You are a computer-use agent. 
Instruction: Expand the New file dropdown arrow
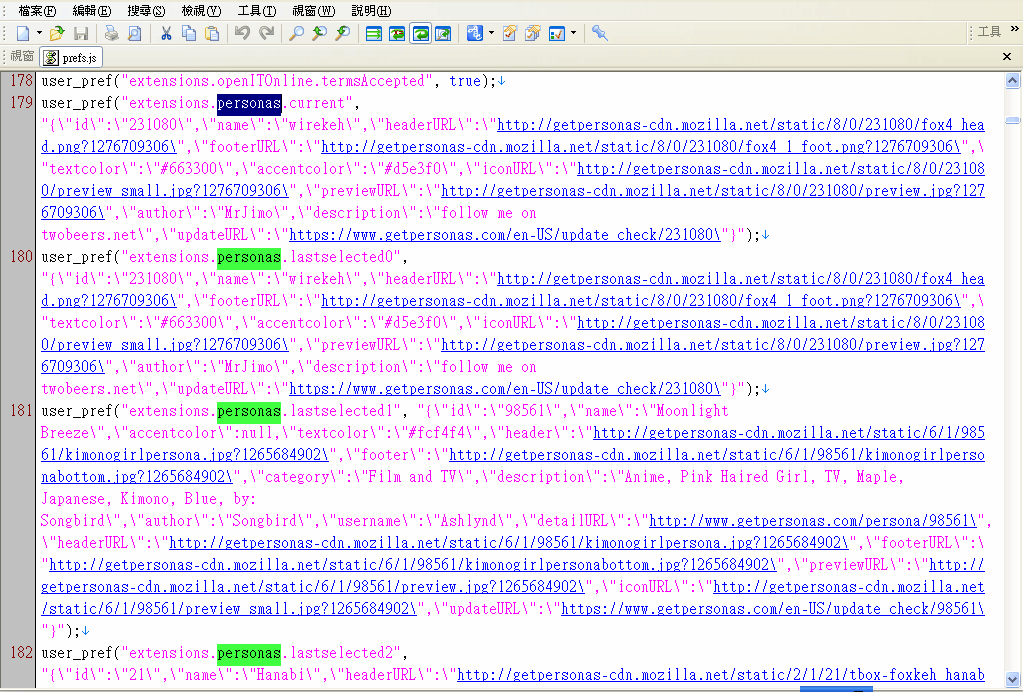pos(37,34)
